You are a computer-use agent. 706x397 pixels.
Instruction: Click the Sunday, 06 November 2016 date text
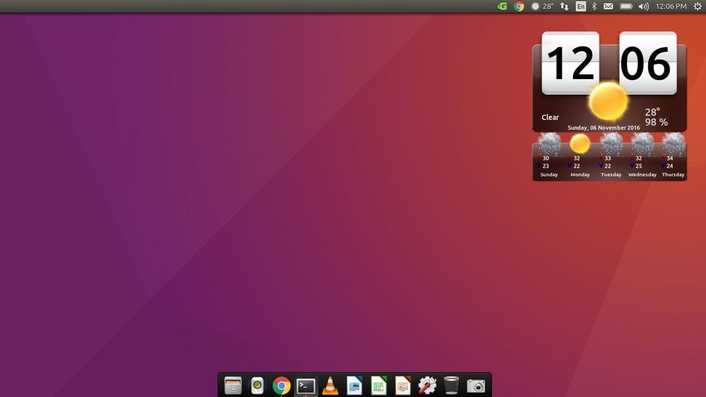click(x=604, y=128)
